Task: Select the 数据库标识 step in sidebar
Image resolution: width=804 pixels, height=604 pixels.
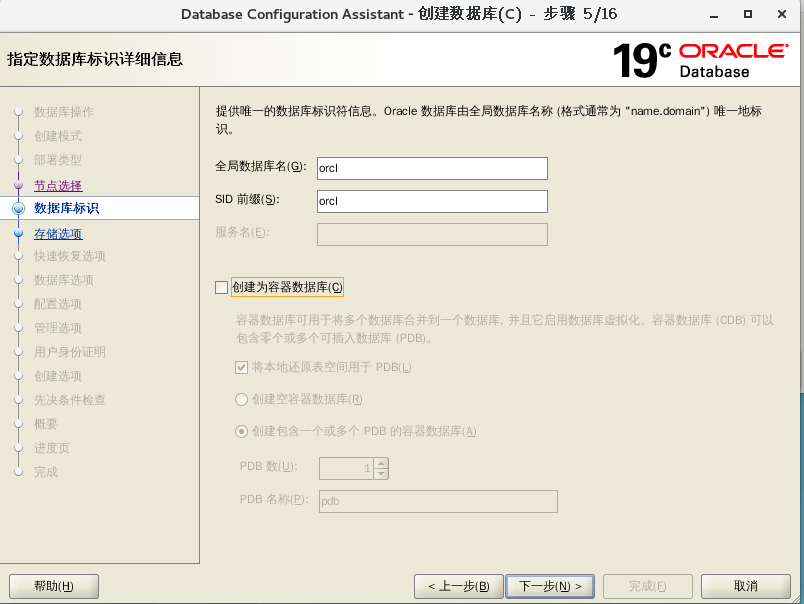Action: click(x=66, y=209)
